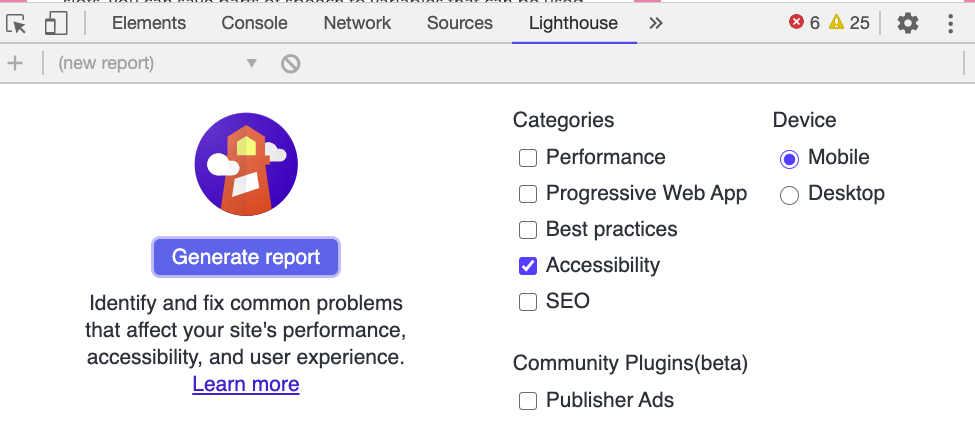Enable the Performance category checkbox
This screenshot has width=975, height=429.
coord(528,158)
